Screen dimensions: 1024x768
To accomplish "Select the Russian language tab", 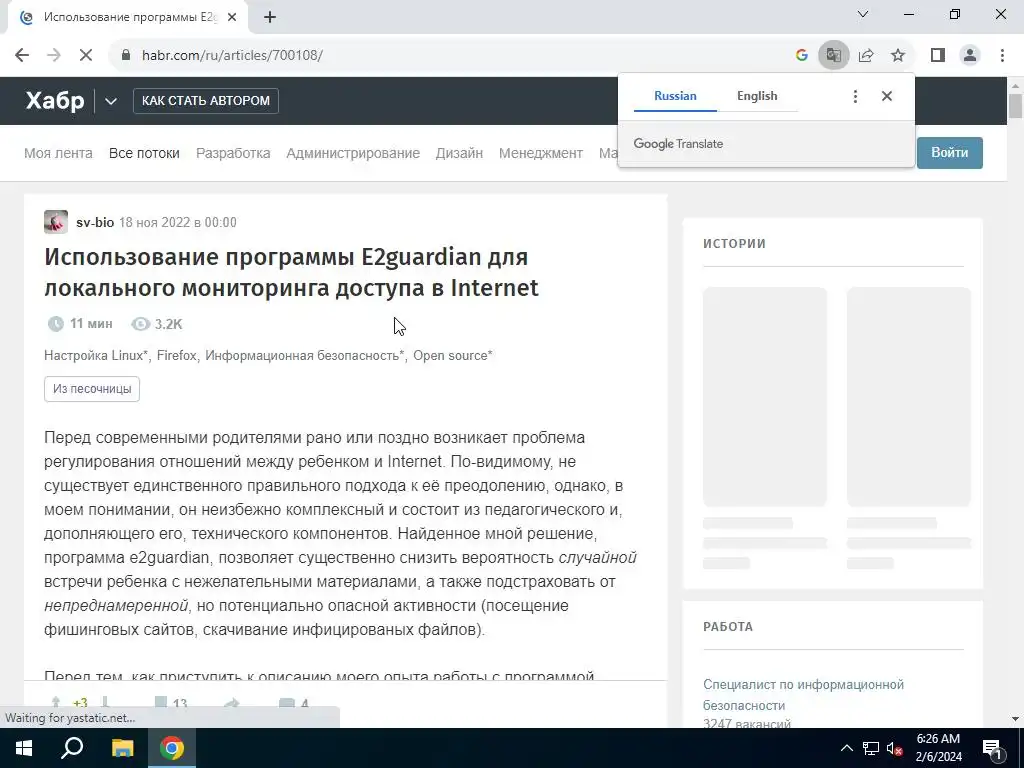I will coord(675,96).
